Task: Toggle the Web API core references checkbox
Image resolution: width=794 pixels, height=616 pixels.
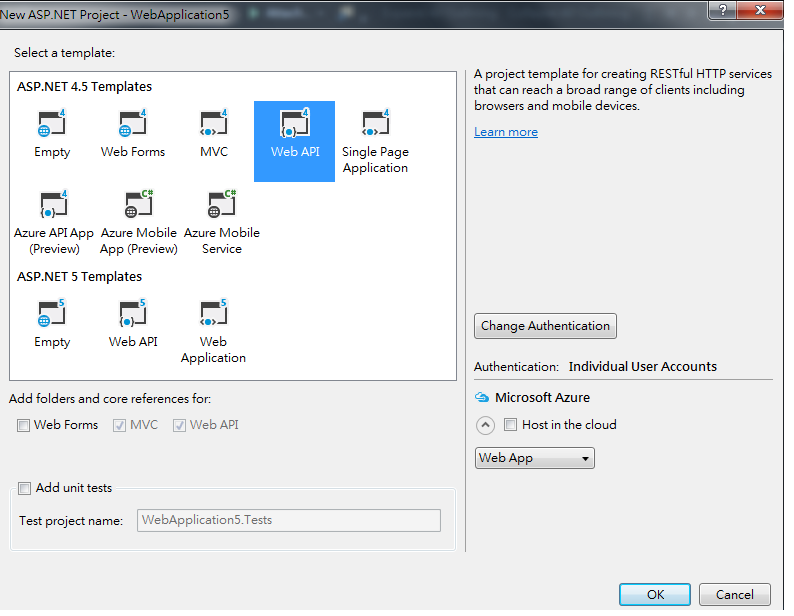Action: pos(179,425)
